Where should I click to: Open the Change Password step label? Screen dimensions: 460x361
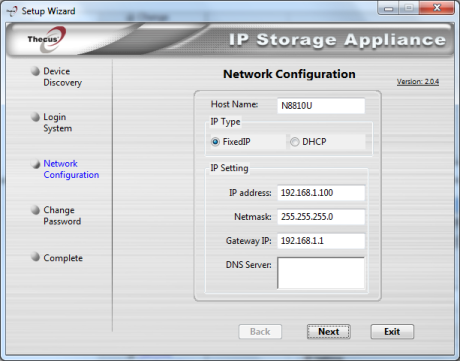[62, 215]
